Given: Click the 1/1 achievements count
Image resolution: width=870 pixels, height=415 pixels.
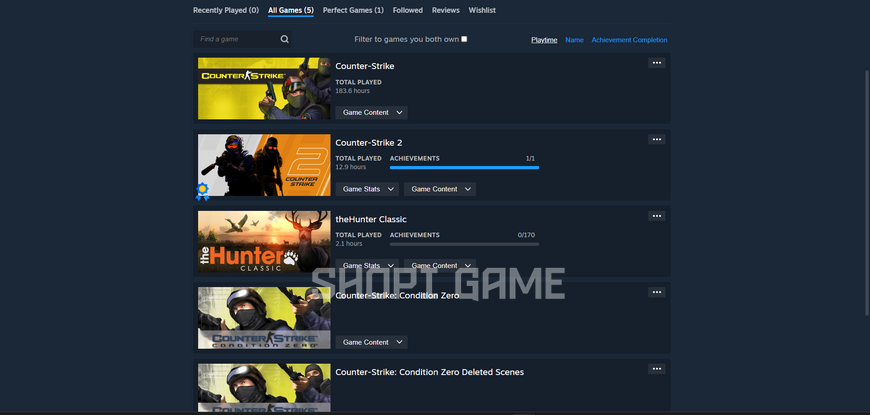Looking at the screenshot, I should (x=530, y=159).
